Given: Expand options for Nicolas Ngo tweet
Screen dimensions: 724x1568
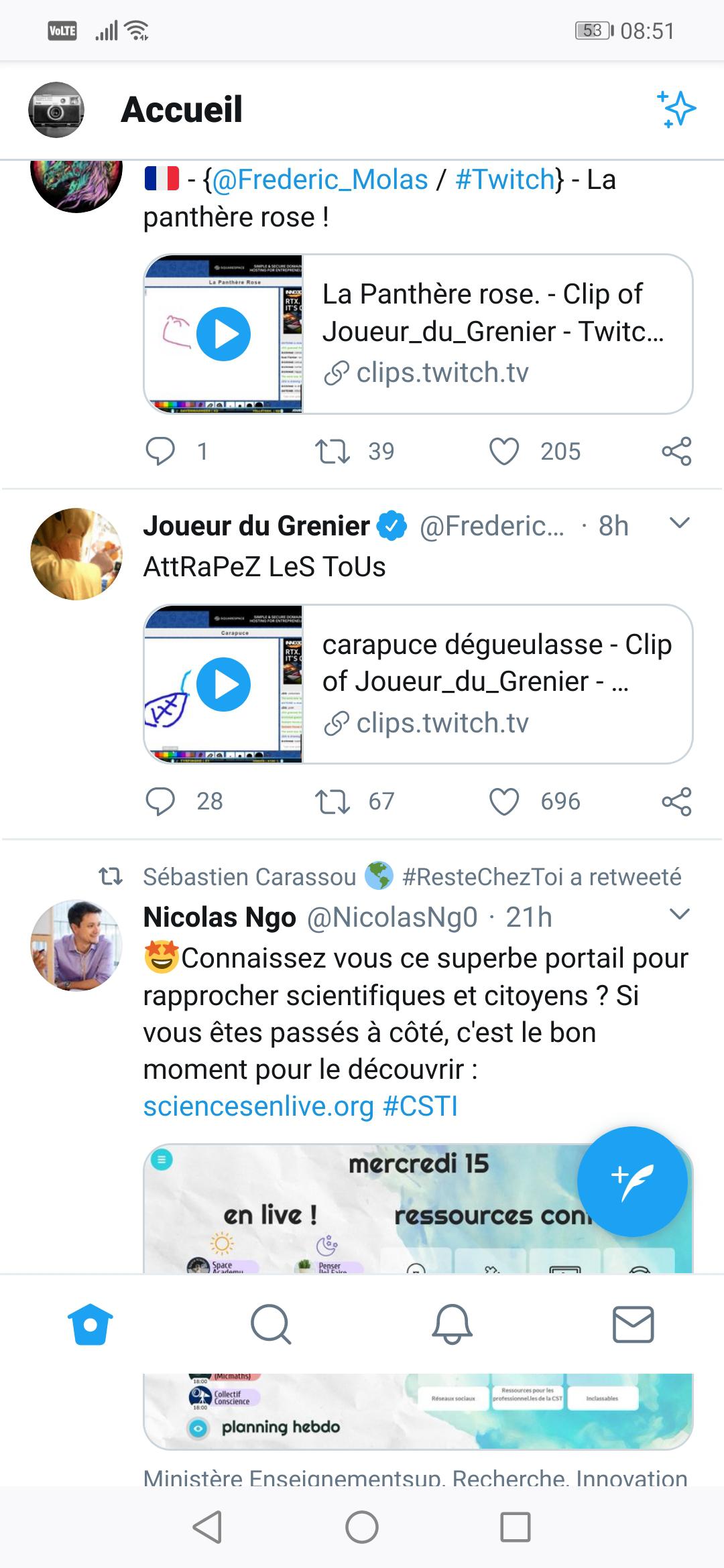Looking at the screenshot, I should [x=679, y=915].
